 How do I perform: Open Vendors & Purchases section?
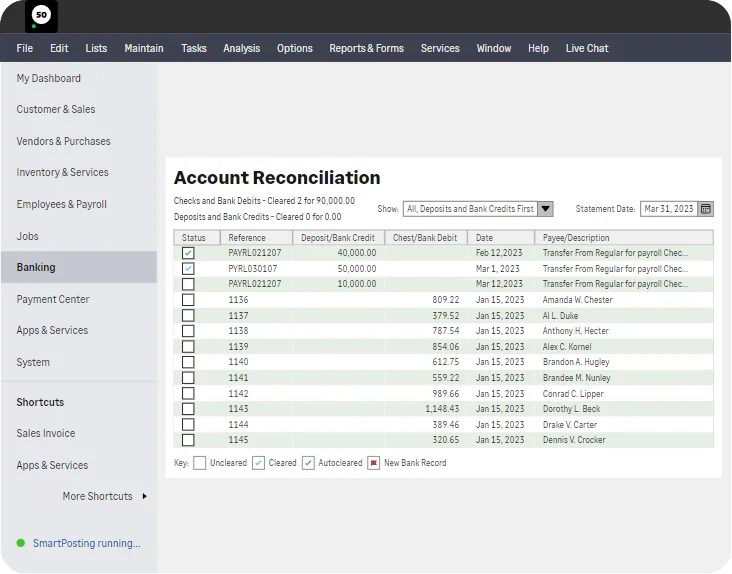(x=63, y=141)
